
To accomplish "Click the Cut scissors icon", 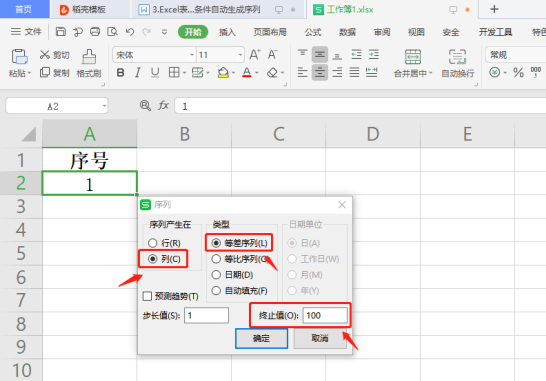I will click(x=45, y=55).
